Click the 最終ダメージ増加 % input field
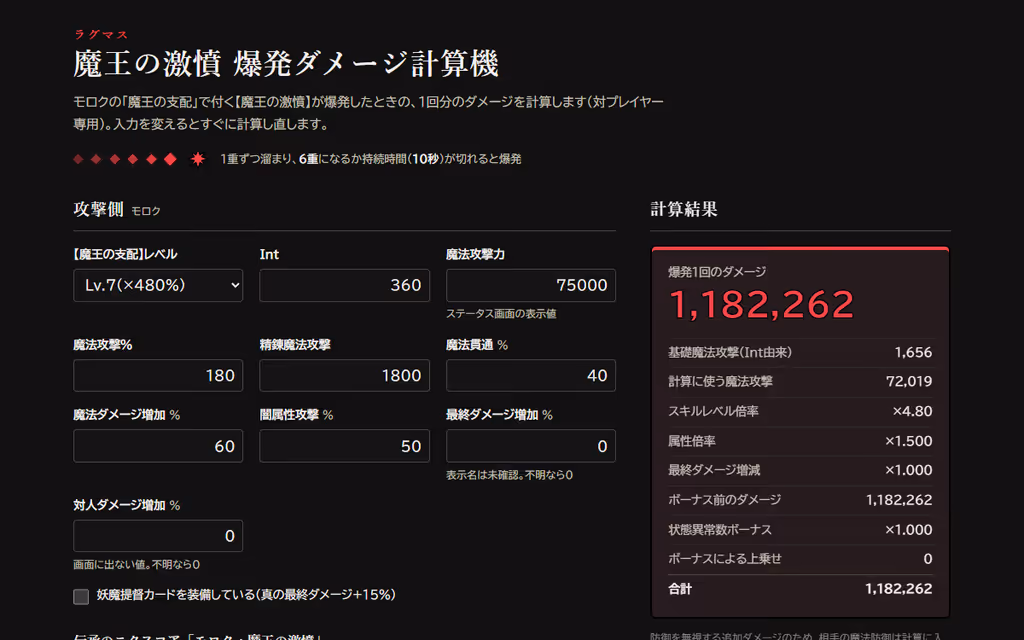The height and width of the screenshot is (640, 1024). tap(531, 446)
